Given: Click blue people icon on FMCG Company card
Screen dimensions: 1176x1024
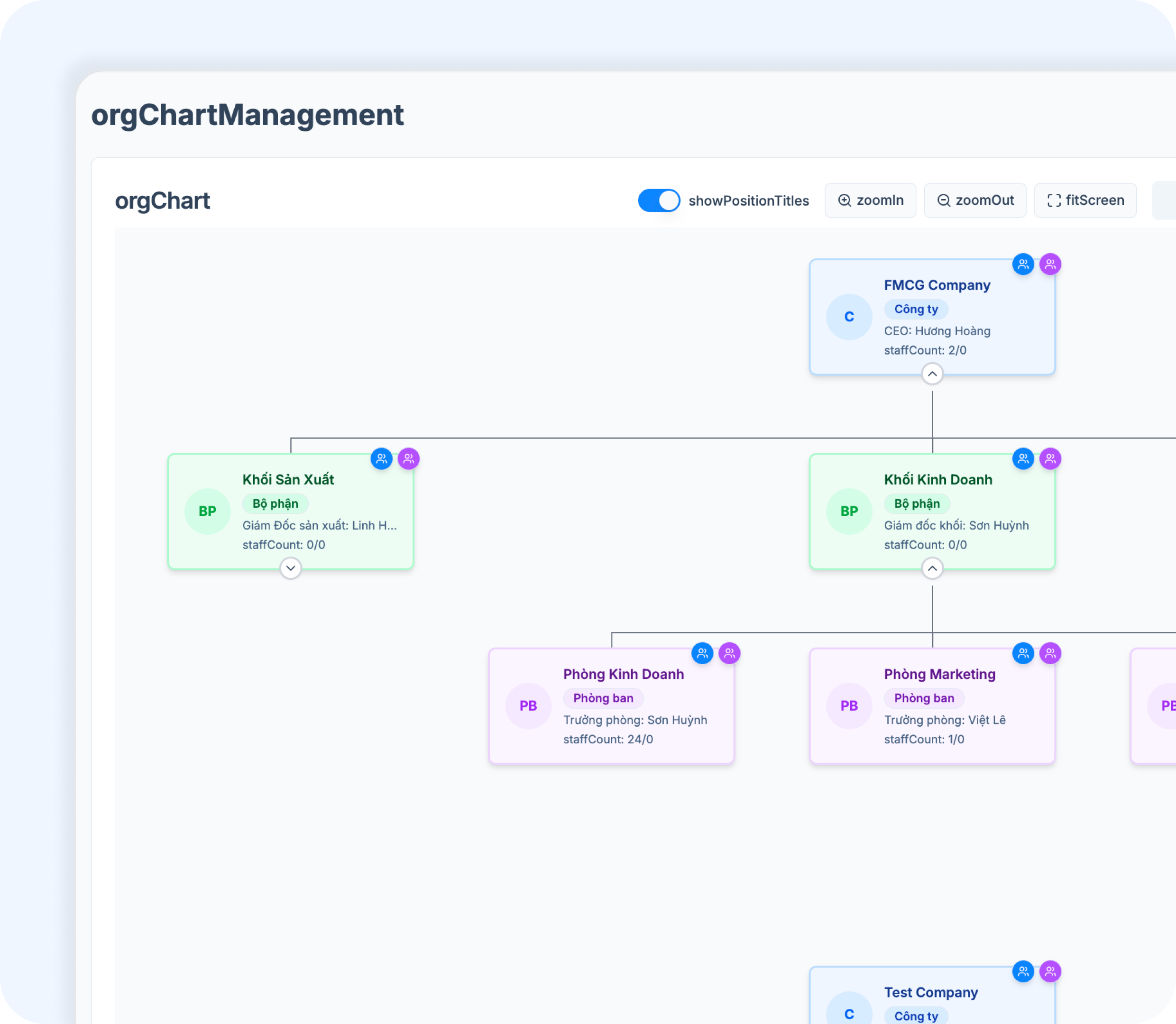Looking at the screenshot, I should pyautogui.click(x=1023, y=264).
